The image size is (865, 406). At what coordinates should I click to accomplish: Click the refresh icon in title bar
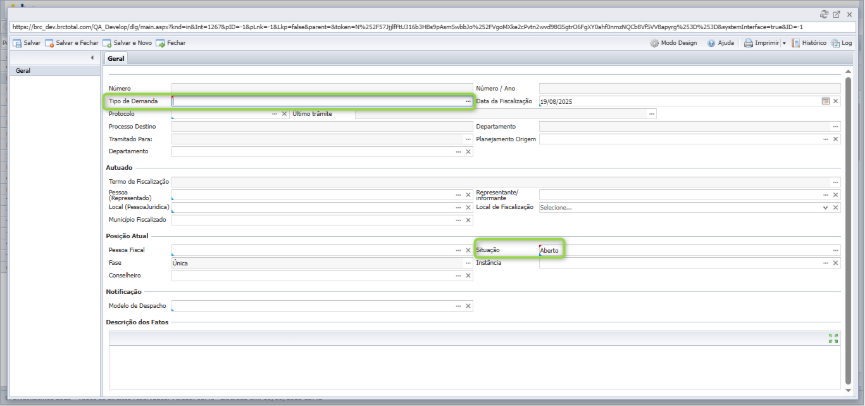pos(824,14)
